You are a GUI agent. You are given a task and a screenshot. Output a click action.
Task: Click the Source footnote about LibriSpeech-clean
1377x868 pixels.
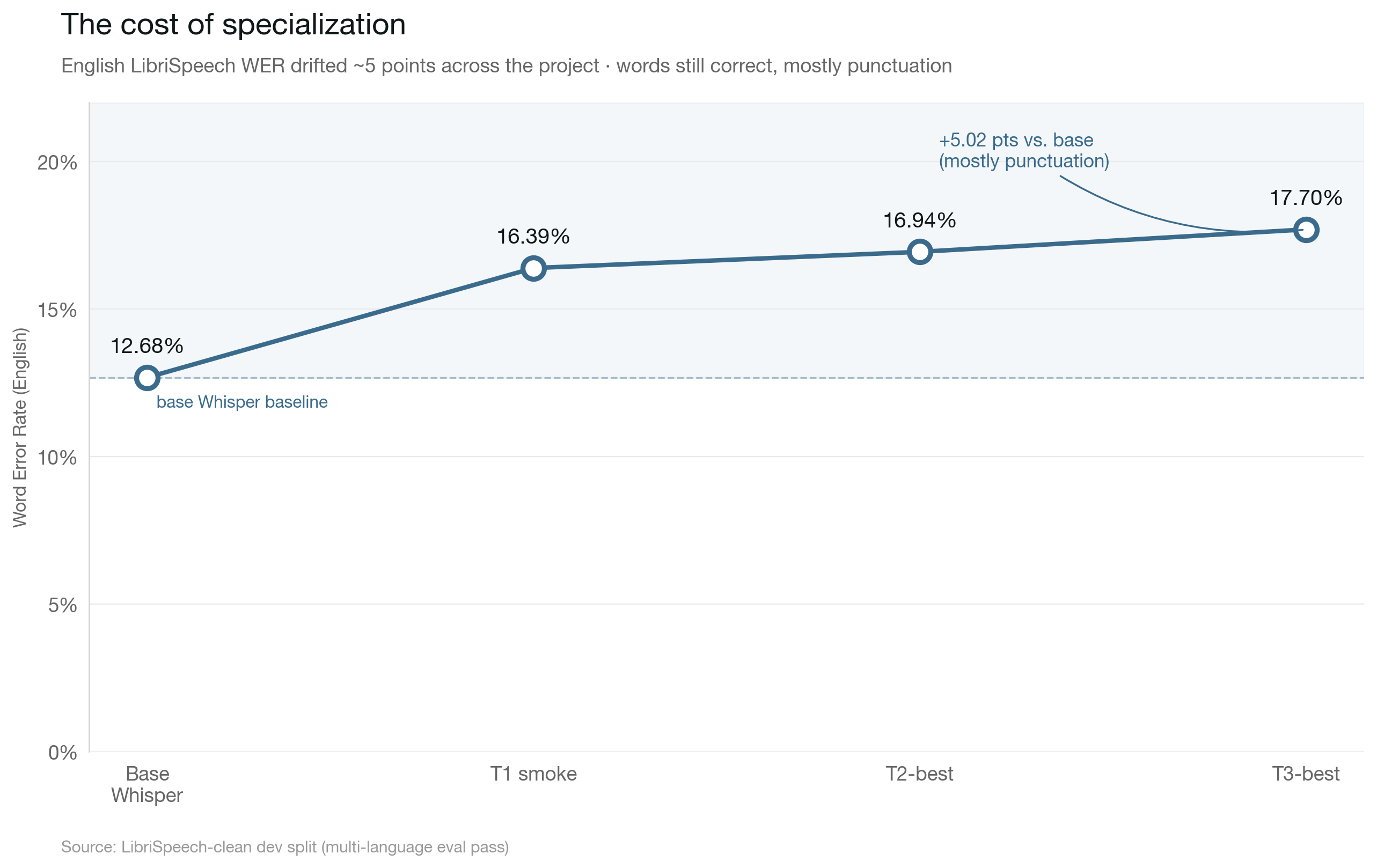coord(285,847)
